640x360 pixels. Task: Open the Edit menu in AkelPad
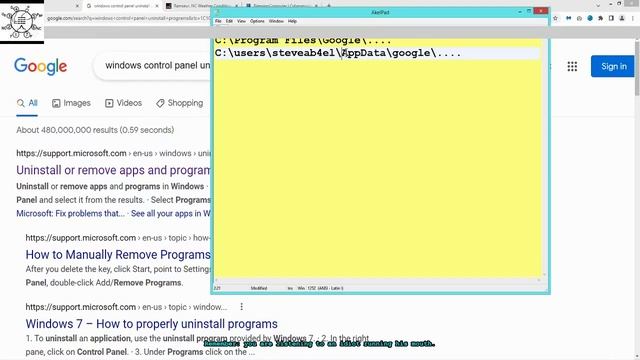[x=229, y=21]
